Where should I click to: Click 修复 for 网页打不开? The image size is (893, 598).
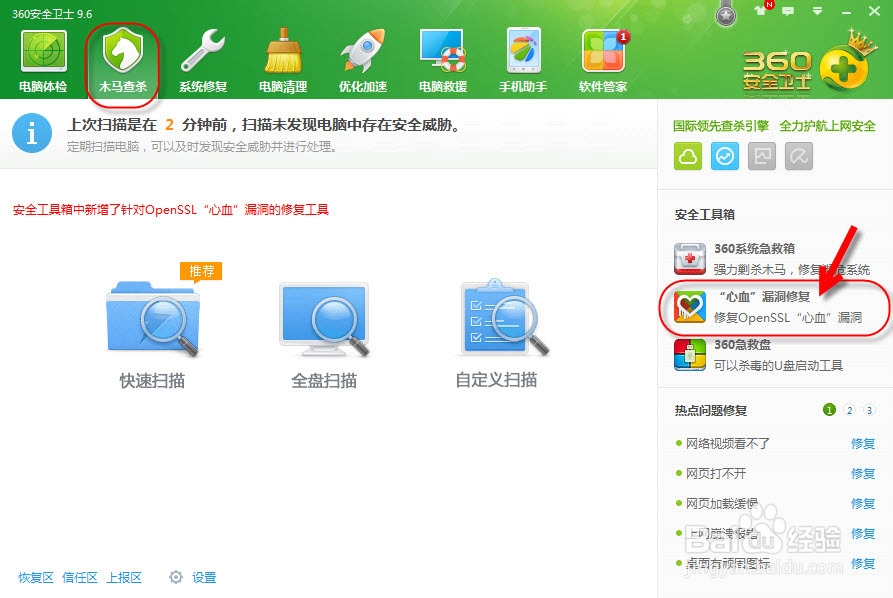(863, 473)
